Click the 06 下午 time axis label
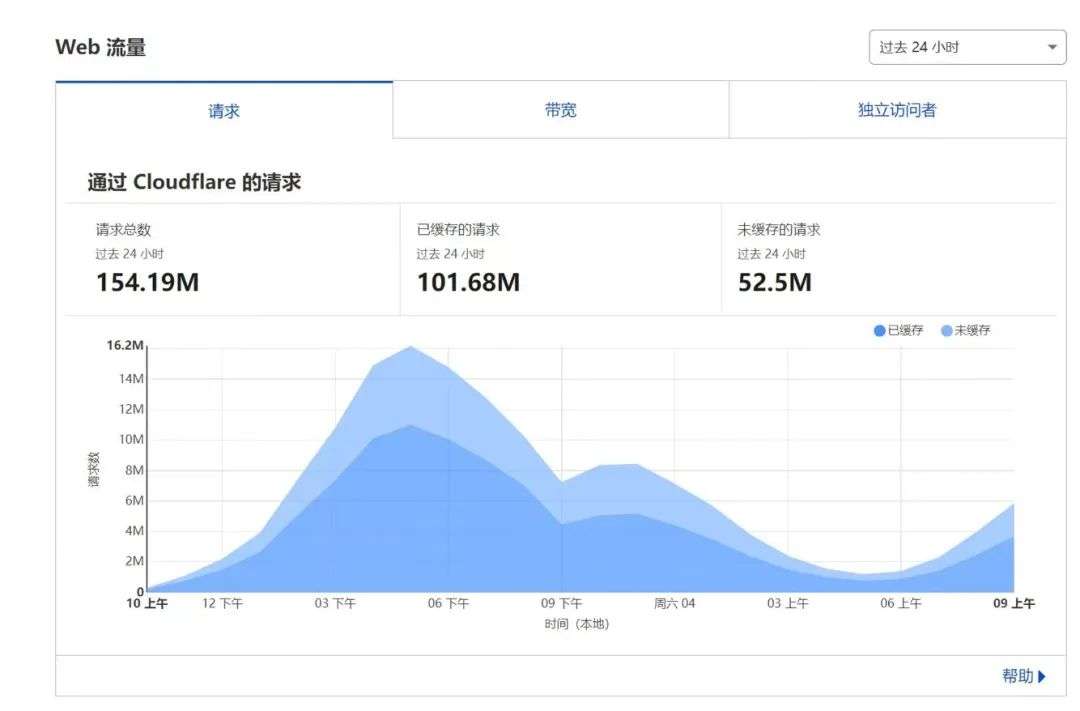The image size is (1080, 711). coord(448,604)
